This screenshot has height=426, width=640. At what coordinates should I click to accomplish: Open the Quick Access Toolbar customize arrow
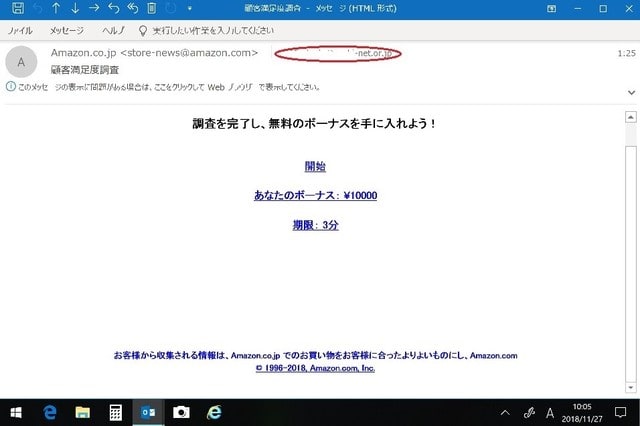[190, 8]
